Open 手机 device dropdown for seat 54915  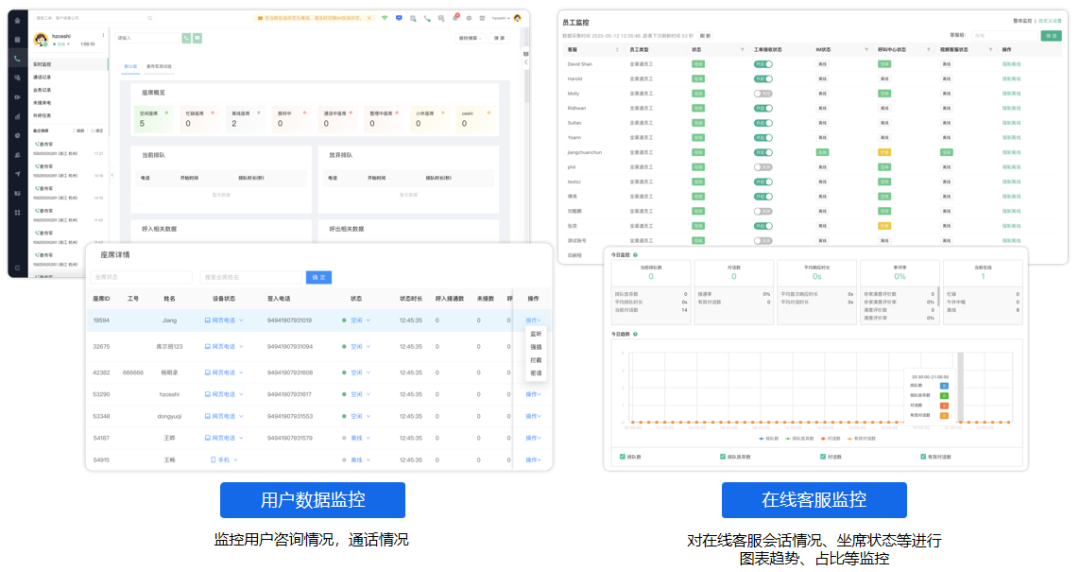point(224,460)
